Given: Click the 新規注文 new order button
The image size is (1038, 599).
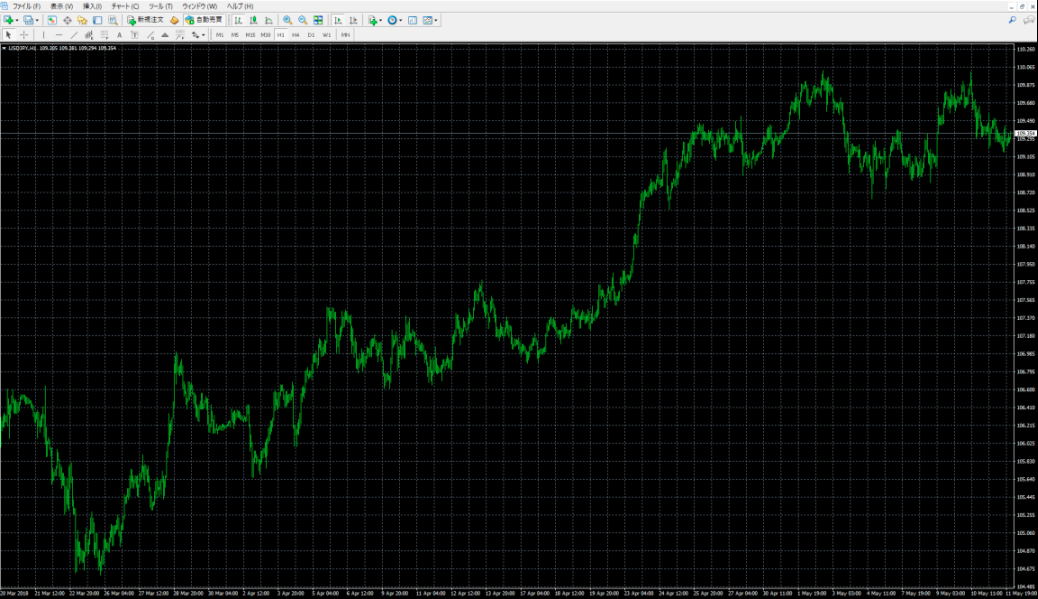Looking at the screenshot, I should click(146, 20).
